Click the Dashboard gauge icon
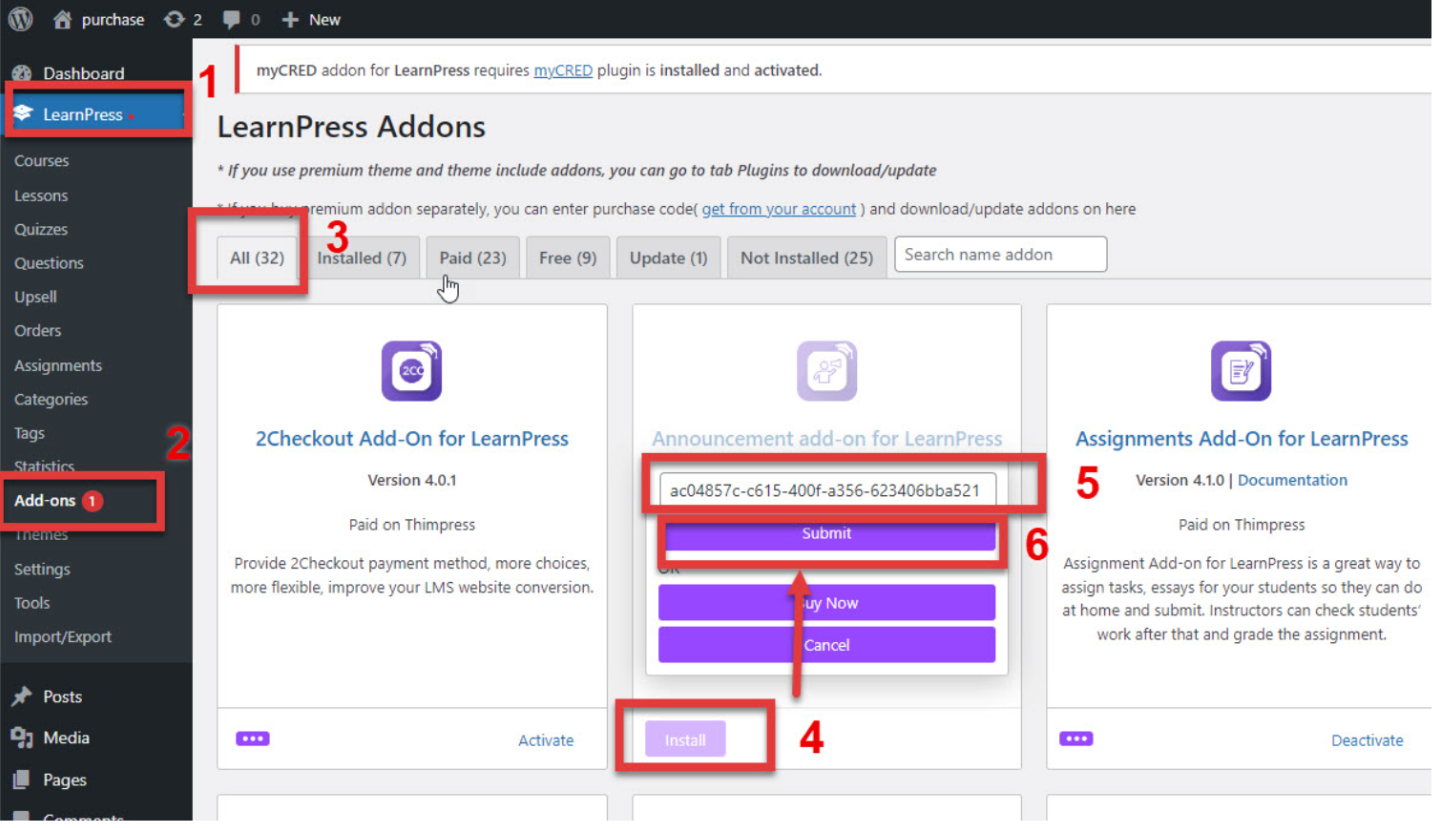This screenshot has height=828, width=1434. click(x=22, y=73)
